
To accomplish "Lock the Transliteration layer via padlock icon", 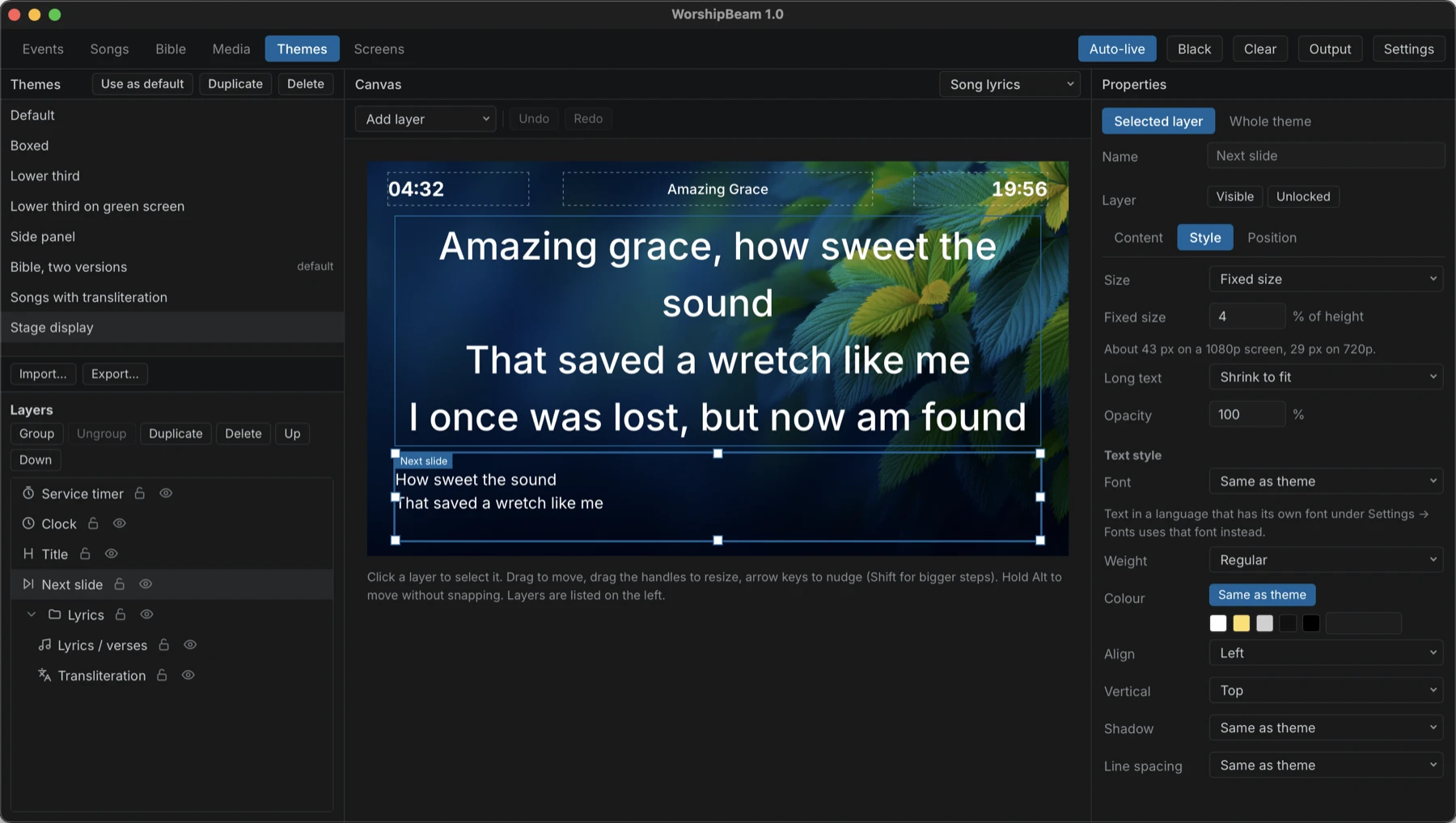I will [x=162, y=676].
